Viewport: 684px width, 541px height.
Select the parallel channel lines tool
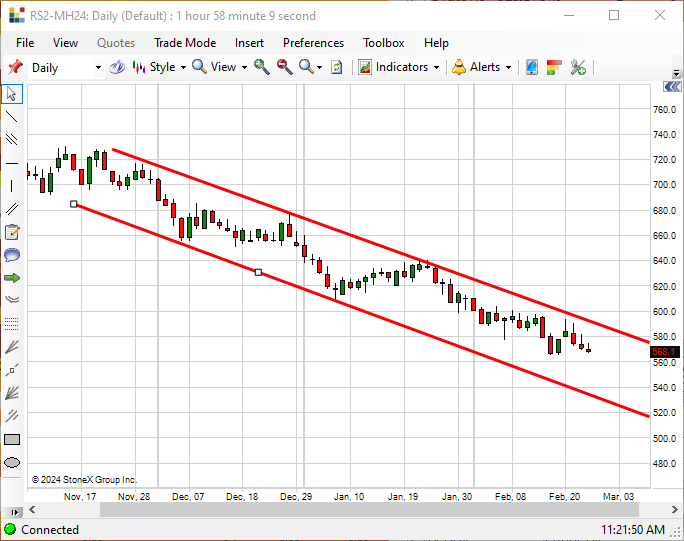pyautogui.click(x=12, y=209)
